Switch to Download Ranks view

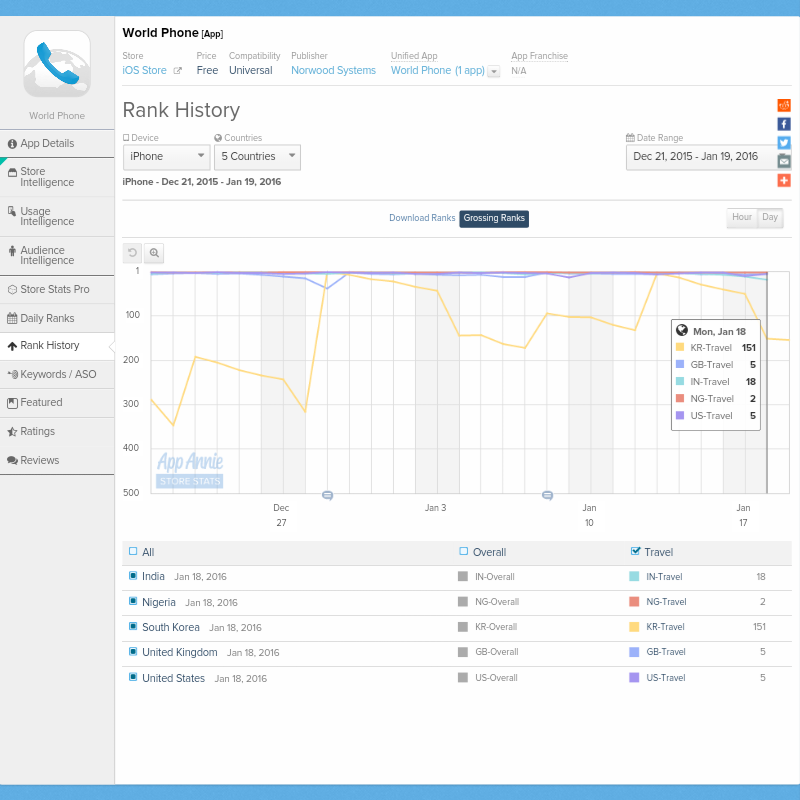[422, 218]
